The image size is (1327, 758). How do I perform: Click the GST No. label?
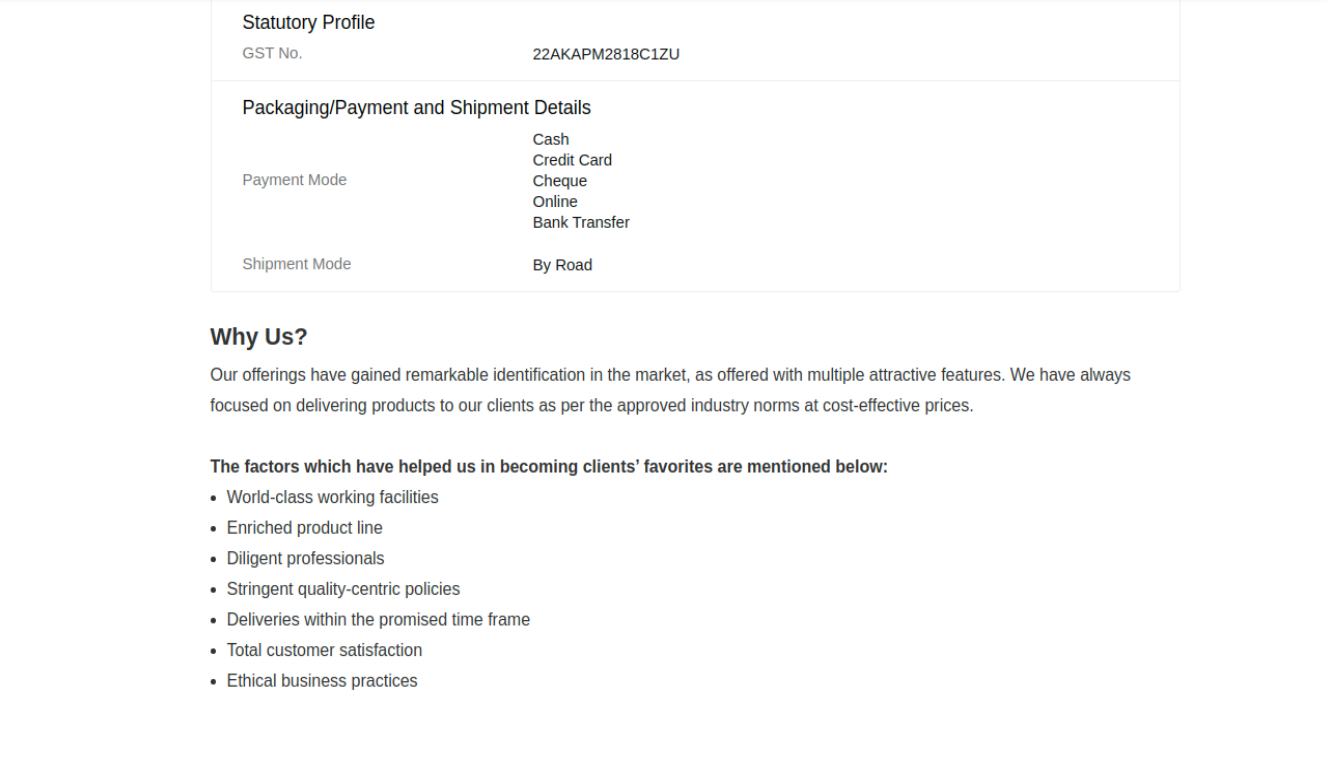click(x=272, y=53)
